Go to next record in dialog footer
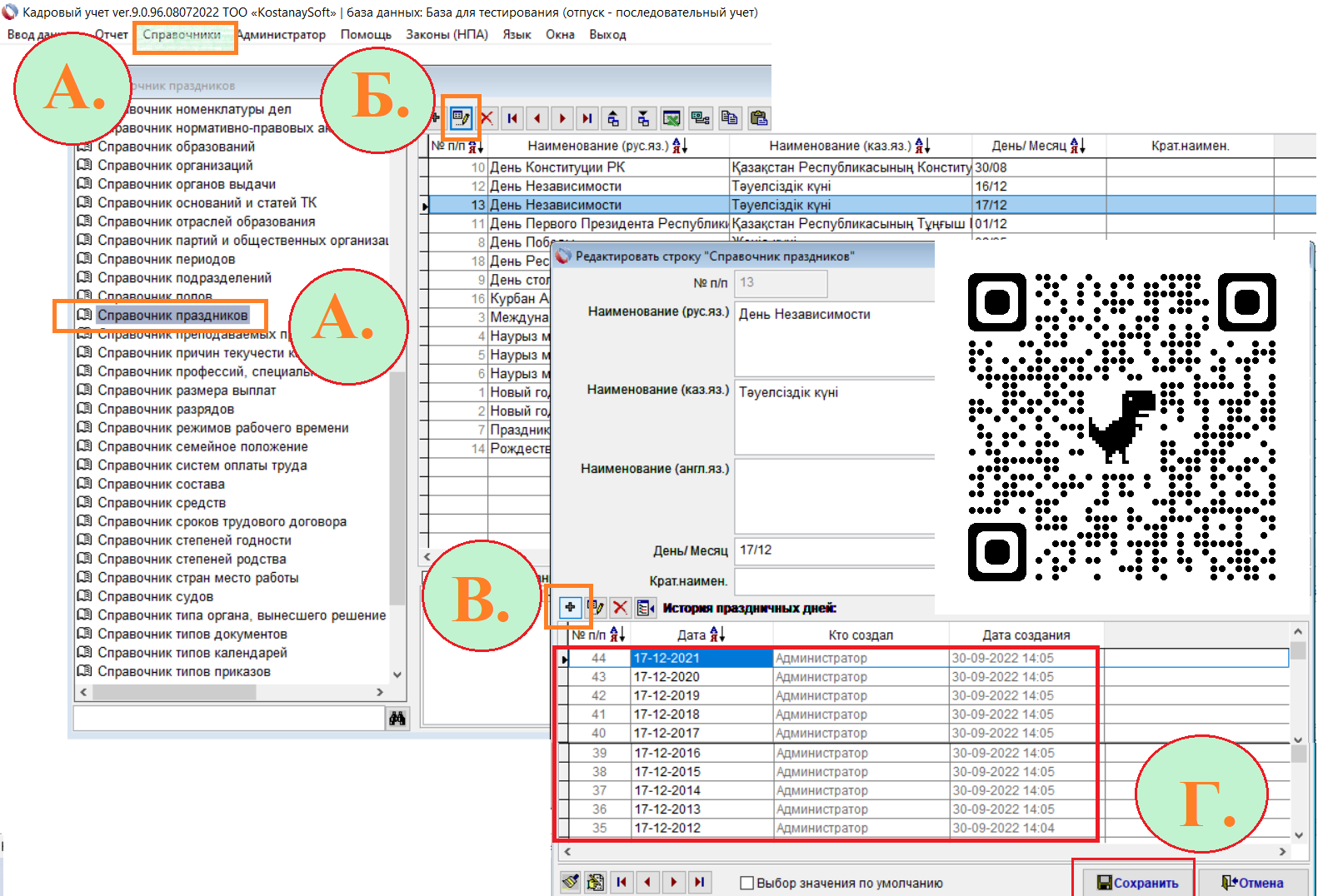 [674, 882]
